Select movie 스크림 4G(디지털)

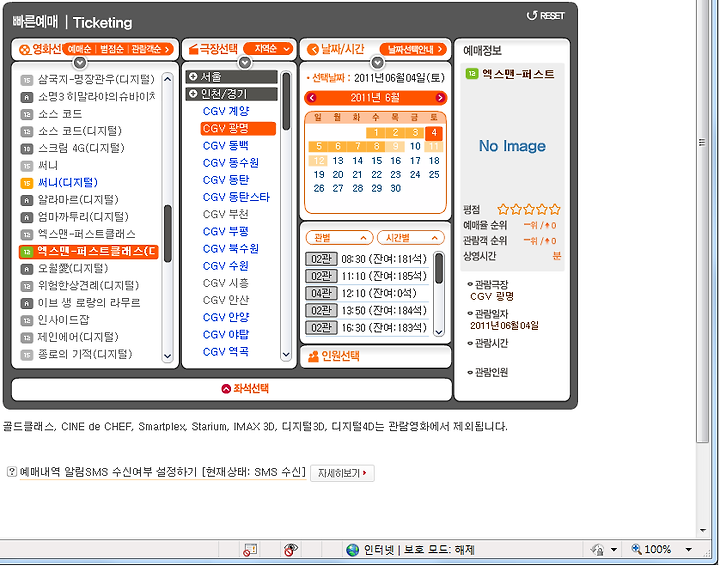click(x=81, y=148)
